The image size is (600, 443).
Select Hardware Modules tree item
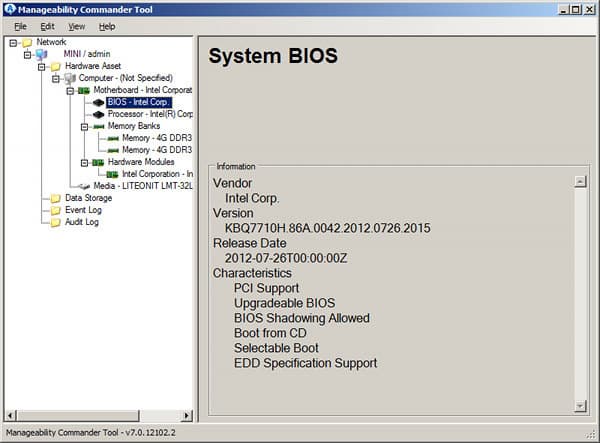[x=141, y=162]
